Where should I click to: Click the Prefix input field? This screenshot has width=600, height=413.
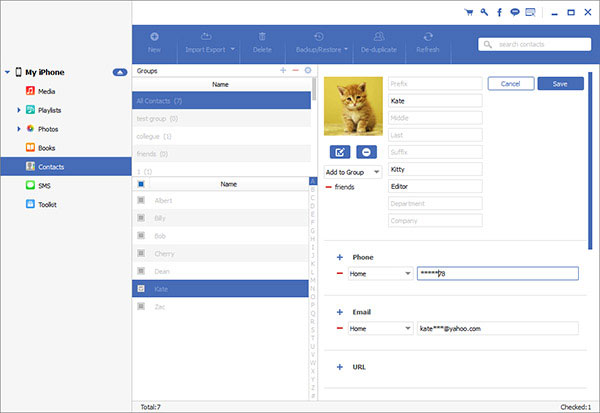coord(435,83)
